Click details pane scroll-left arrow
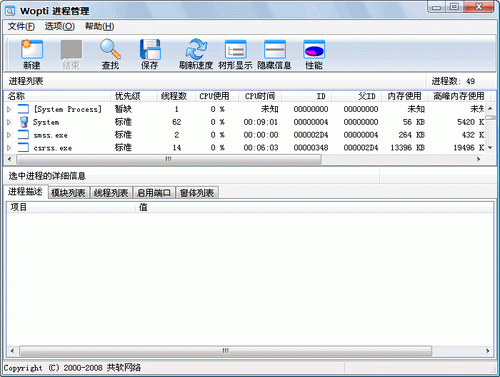This screenshot has height=377, width=500. [12, 351]
